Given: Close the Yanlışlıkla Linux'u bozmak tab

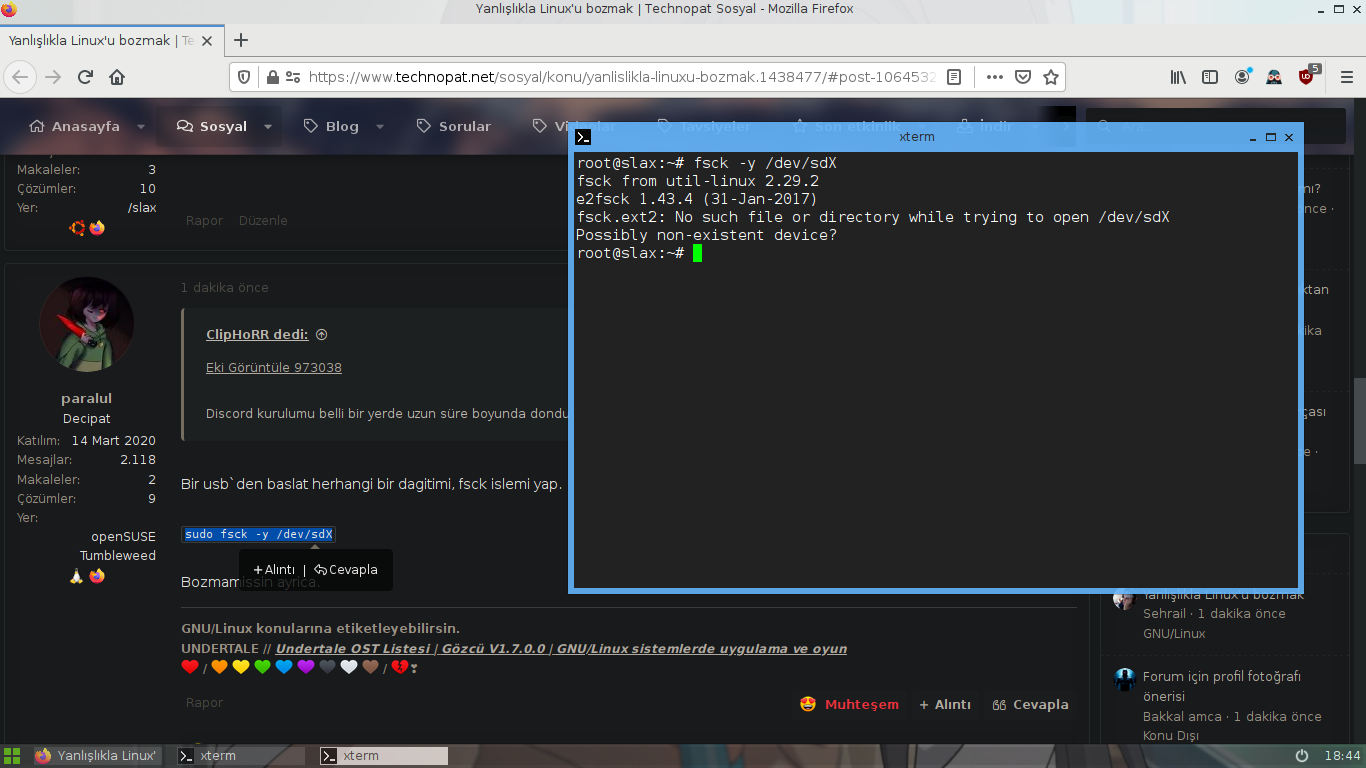Looking at the screenshot, I should (207, 41).
